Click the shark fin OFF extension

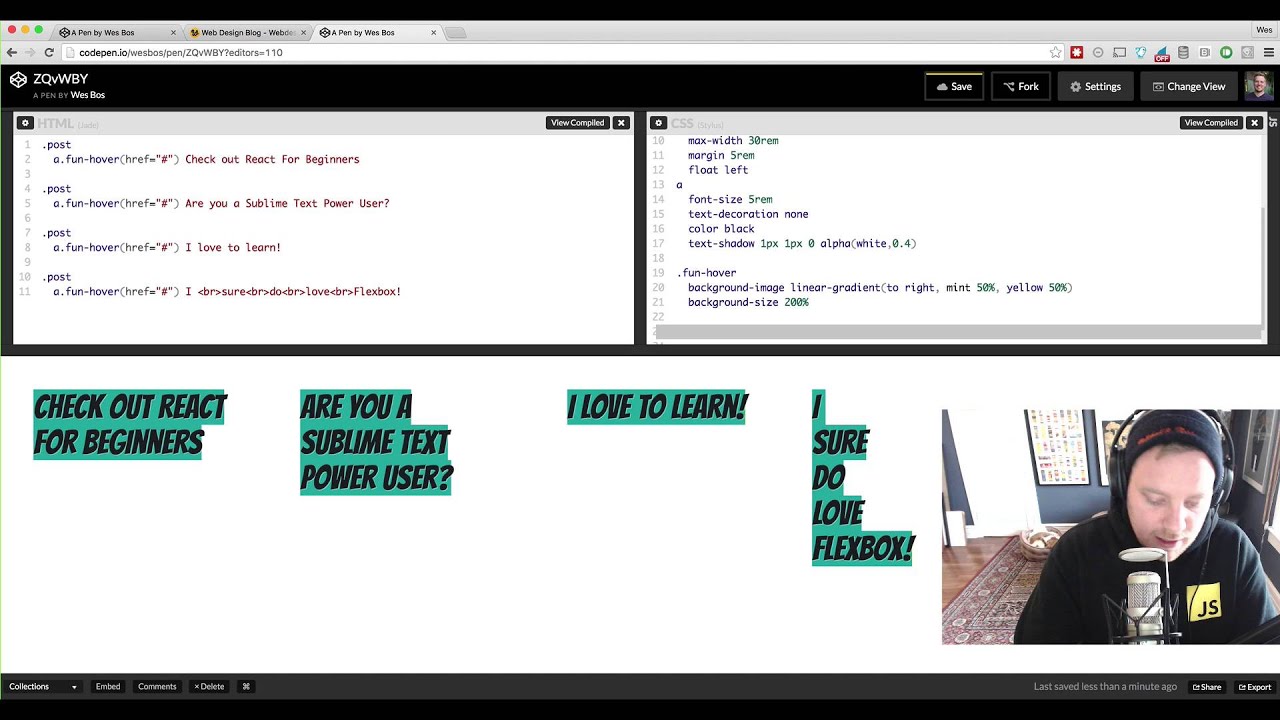(x=1162, y=52)
